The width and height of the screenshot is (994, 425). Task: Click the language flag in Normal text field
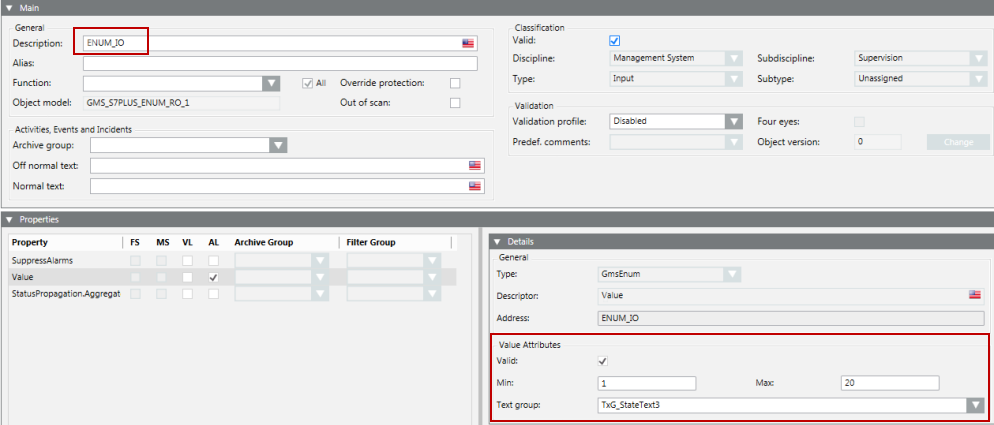[474, 186]
